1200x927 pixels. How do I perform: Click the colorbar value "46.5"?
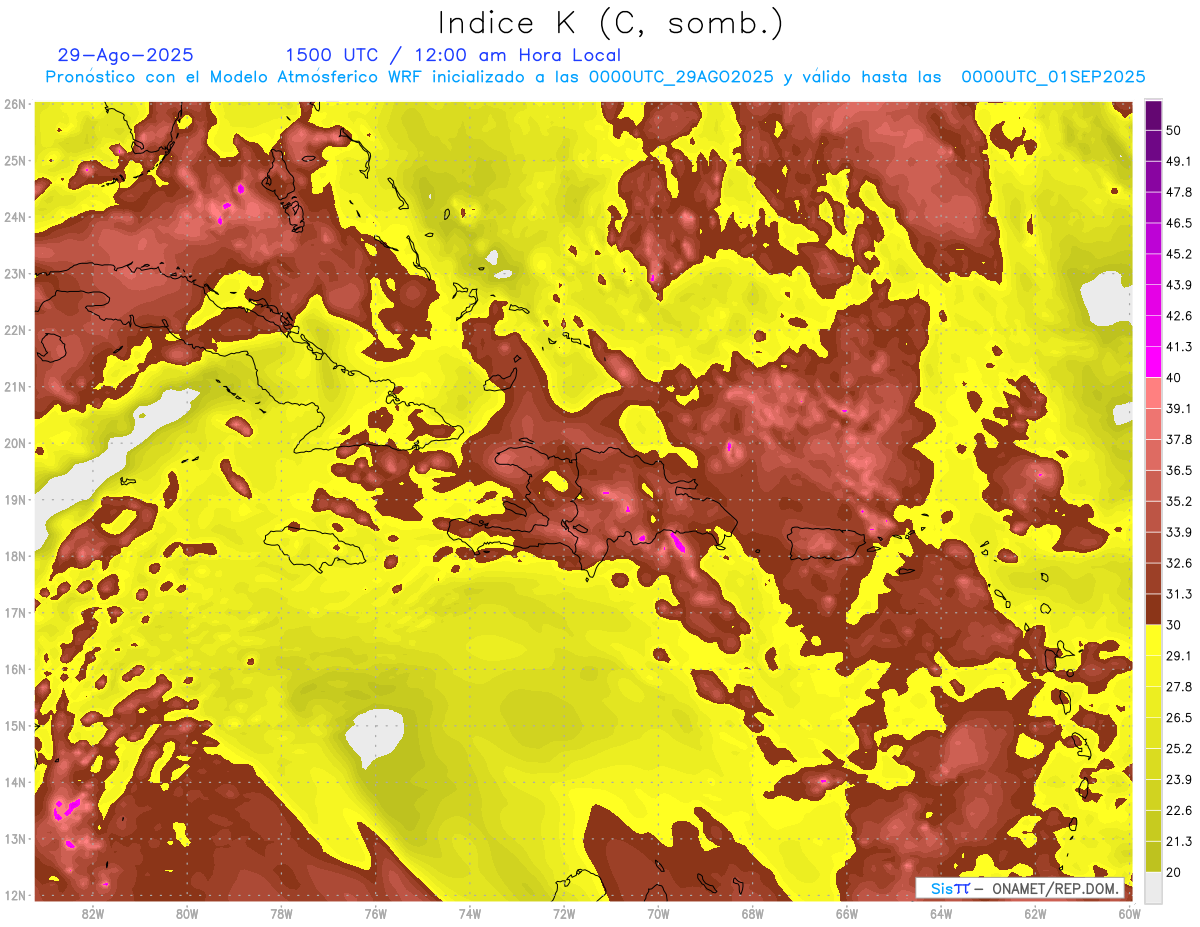coord(1179,222)
